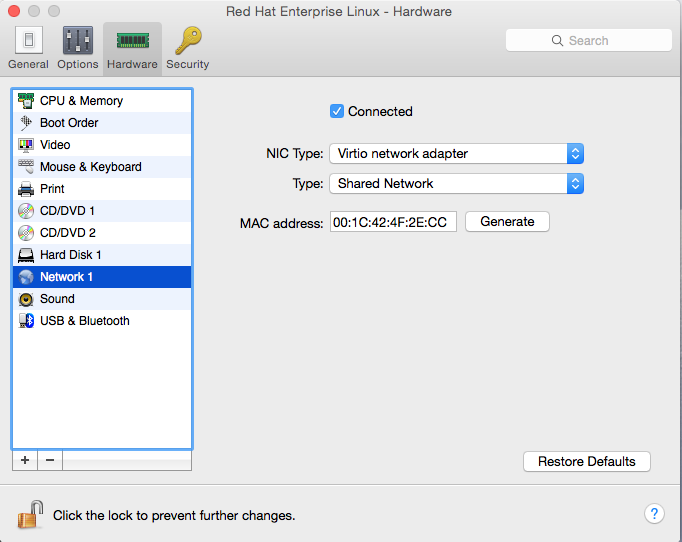This screenshot has height=542, width=682.
Task: Generate a new MAC address
Action: coord(507,221)
